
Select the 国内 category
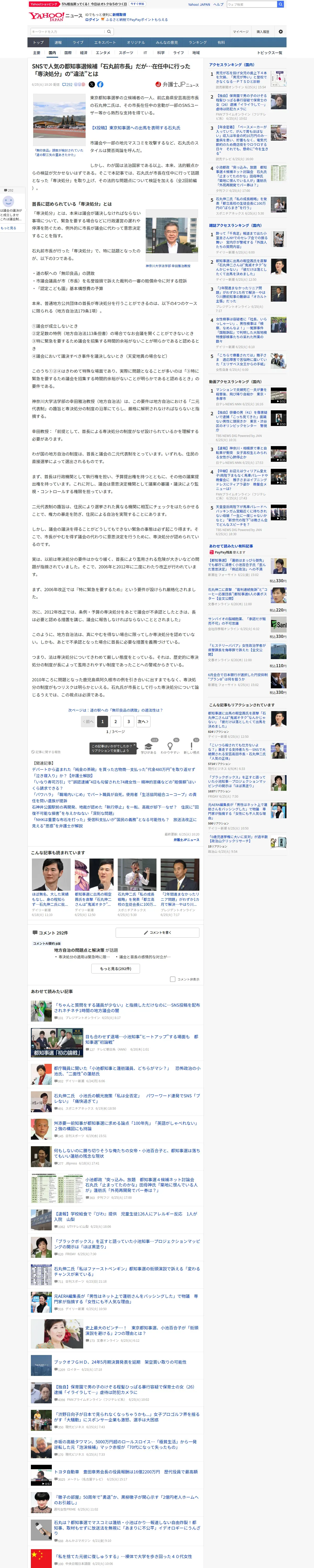click(x=52, y=53)
